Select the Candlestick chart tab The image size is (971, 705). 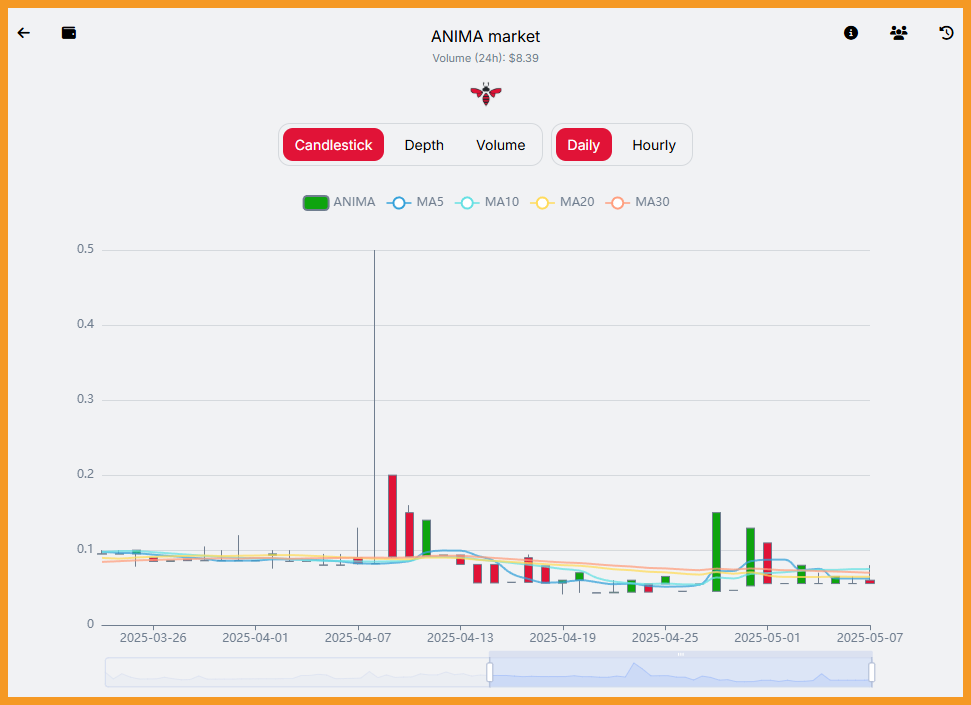(x=333, y=145)
